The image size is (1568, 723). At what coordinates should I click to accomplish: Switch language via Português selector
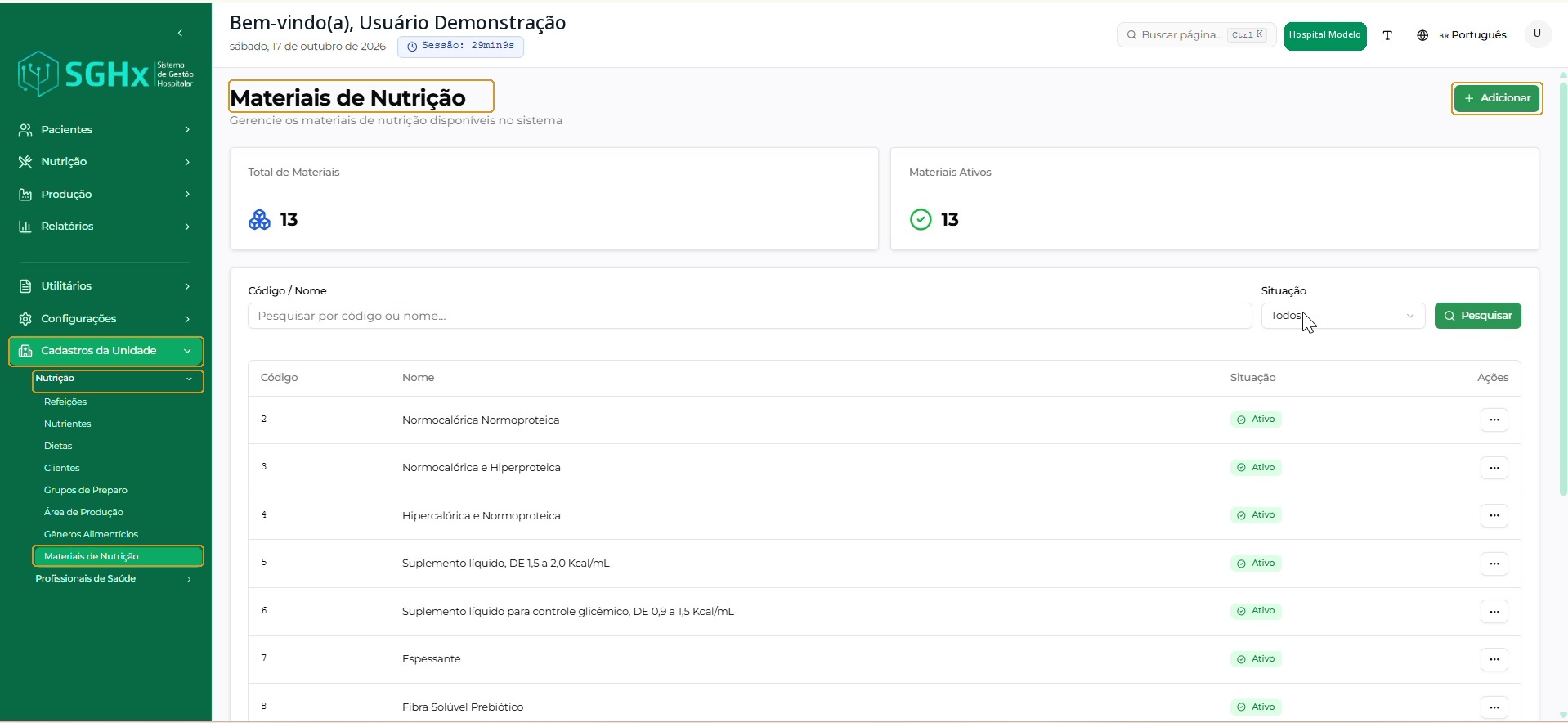(1472, 35)
